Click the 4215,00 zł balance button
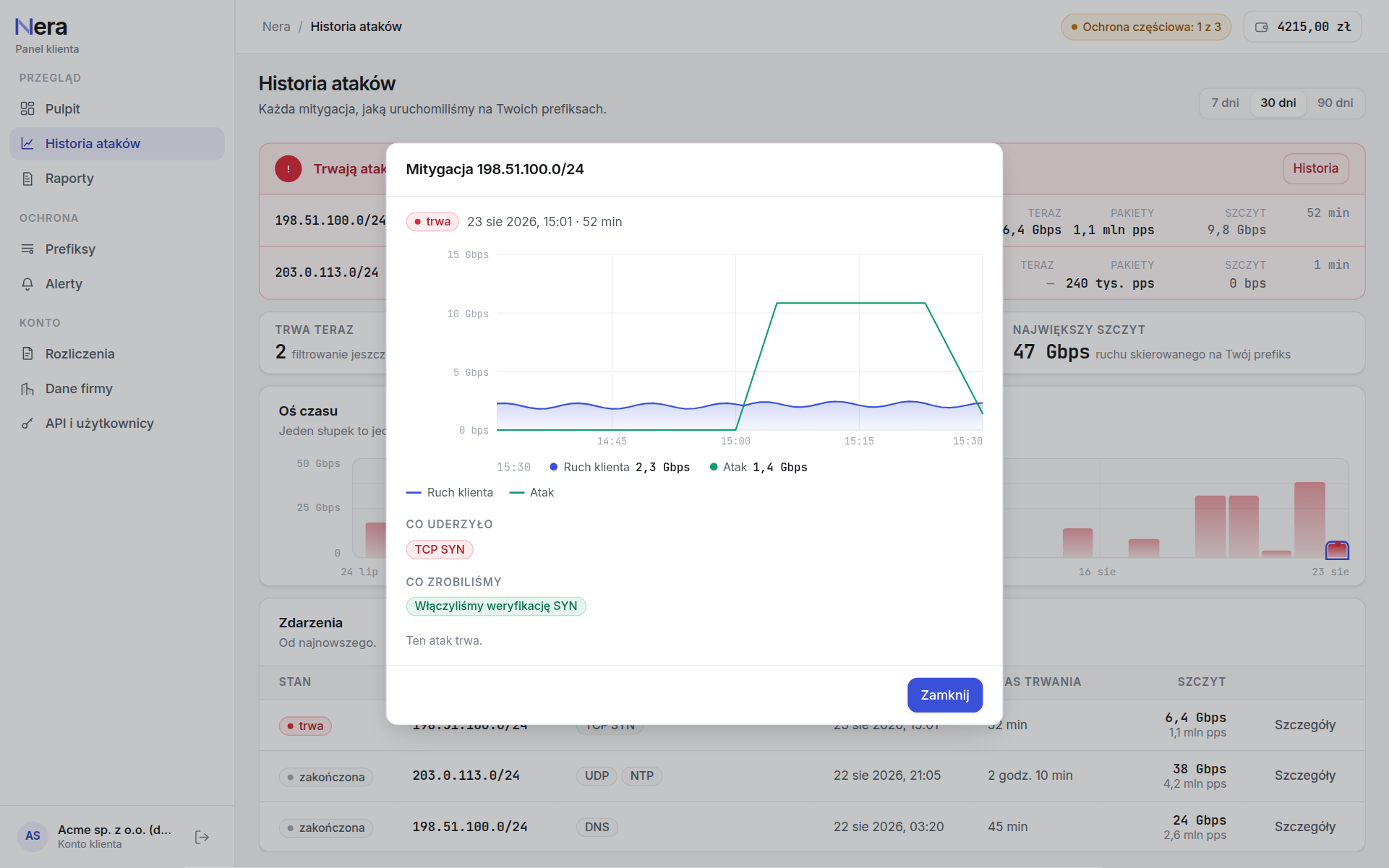This screenshot has height=868, width=1389. (1303, 27)
